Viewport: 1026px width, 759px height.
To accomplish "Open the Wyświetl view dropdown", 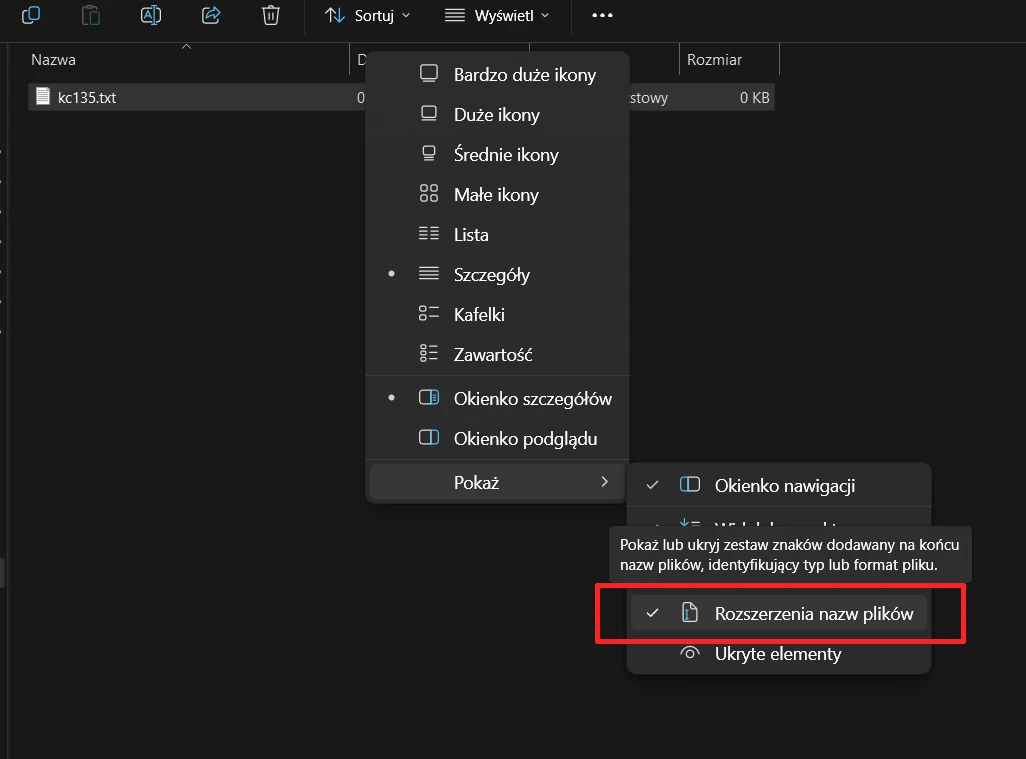I will point(497,15).
